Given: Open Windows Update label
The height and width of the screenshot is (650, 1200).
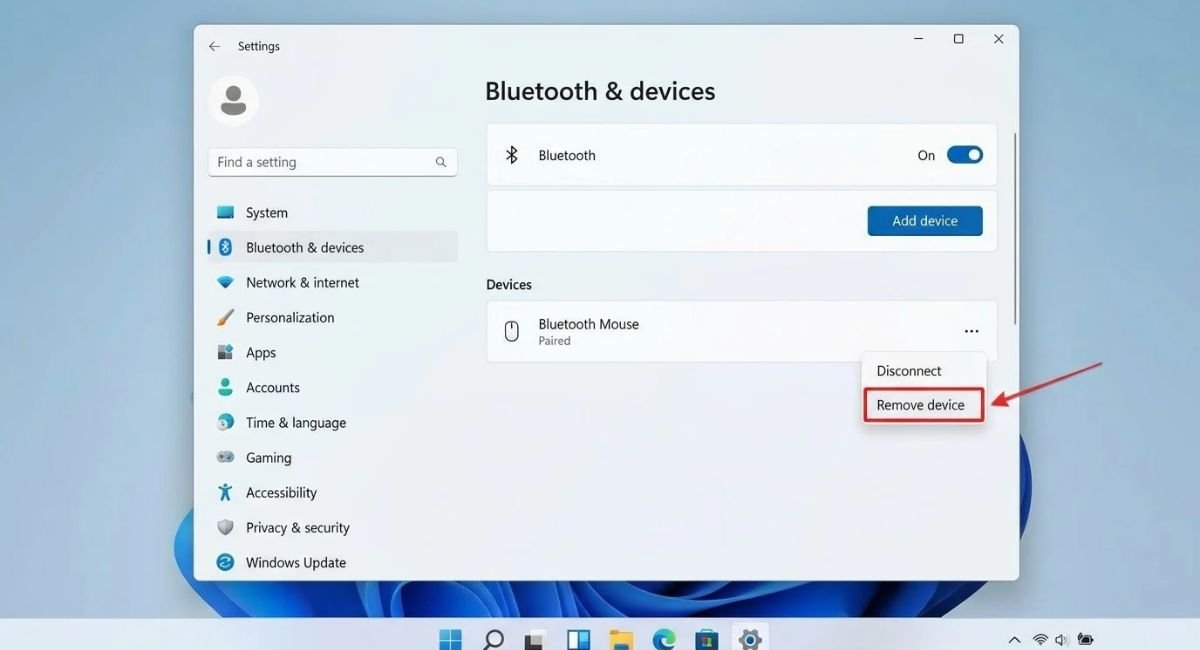Looking at the screenshot, I should pos(296,563).
